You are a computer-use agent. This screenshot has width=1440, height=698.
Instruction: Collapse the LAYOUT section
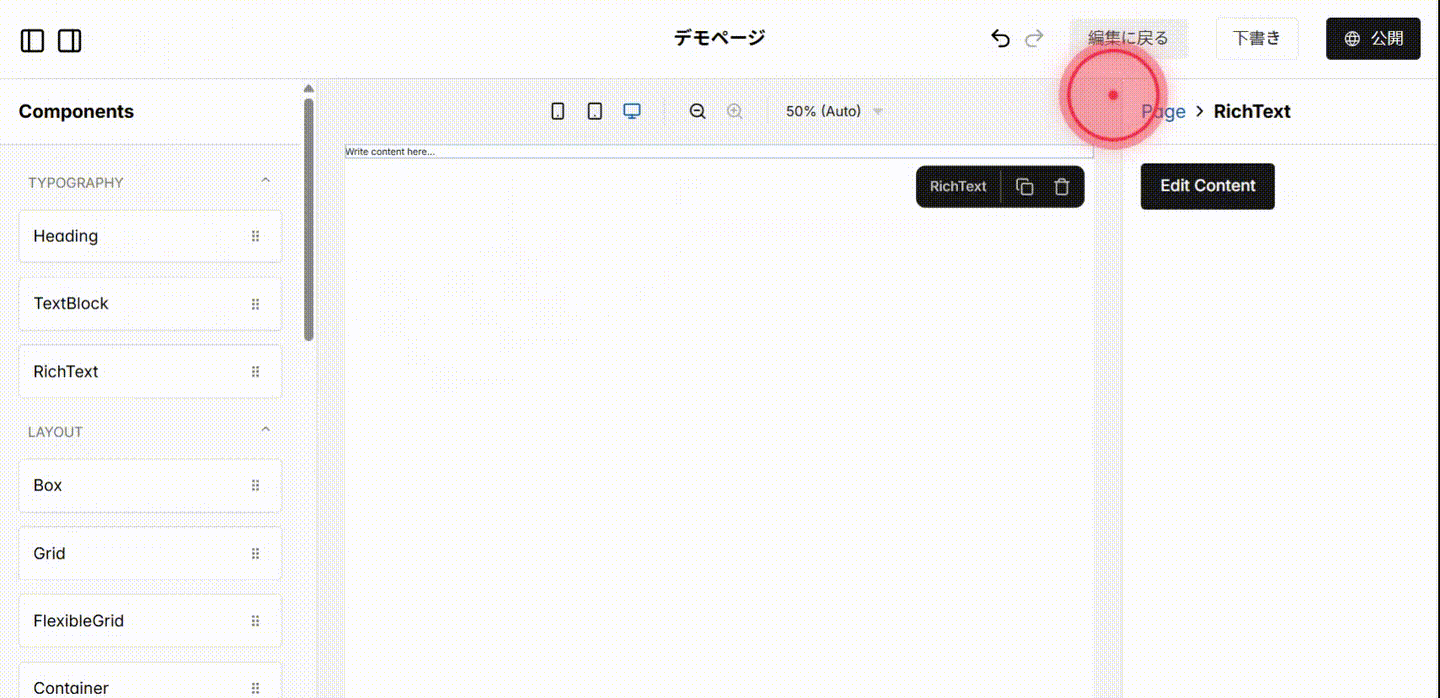[265, 429]
